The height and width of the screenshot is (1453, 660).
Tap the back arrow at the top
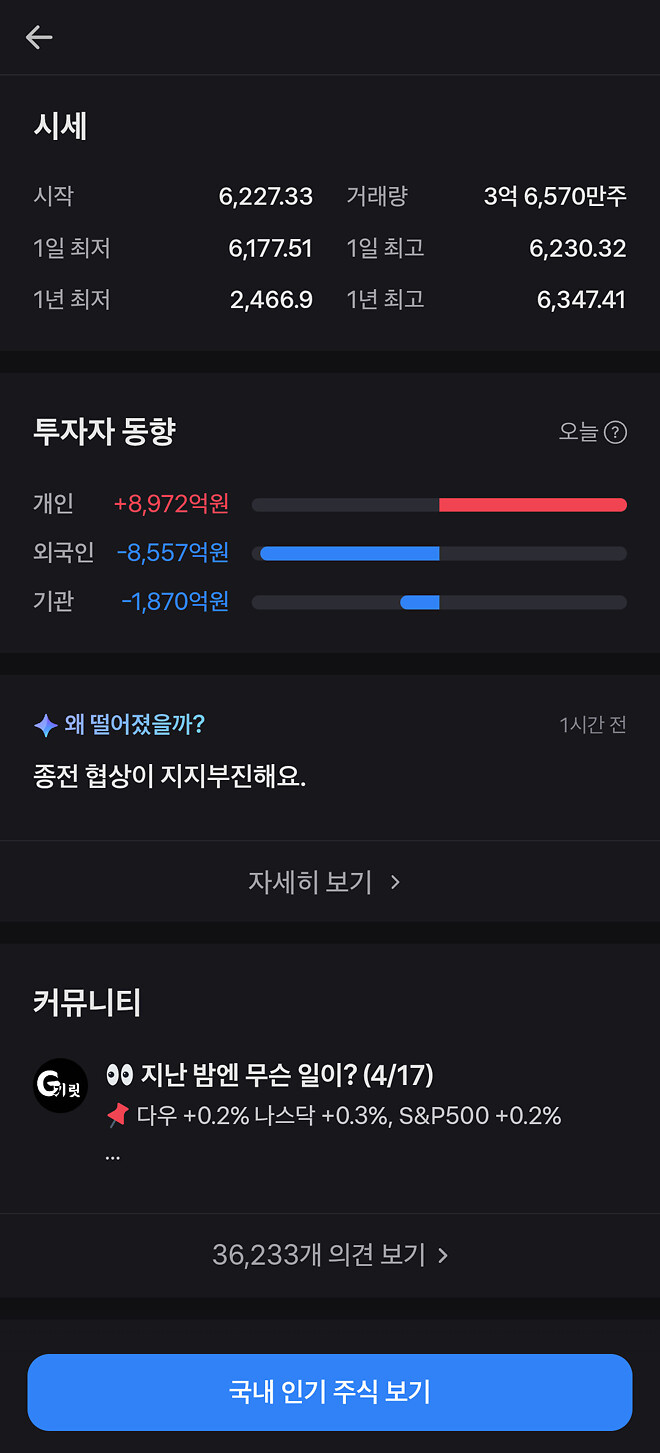(38, 37)
